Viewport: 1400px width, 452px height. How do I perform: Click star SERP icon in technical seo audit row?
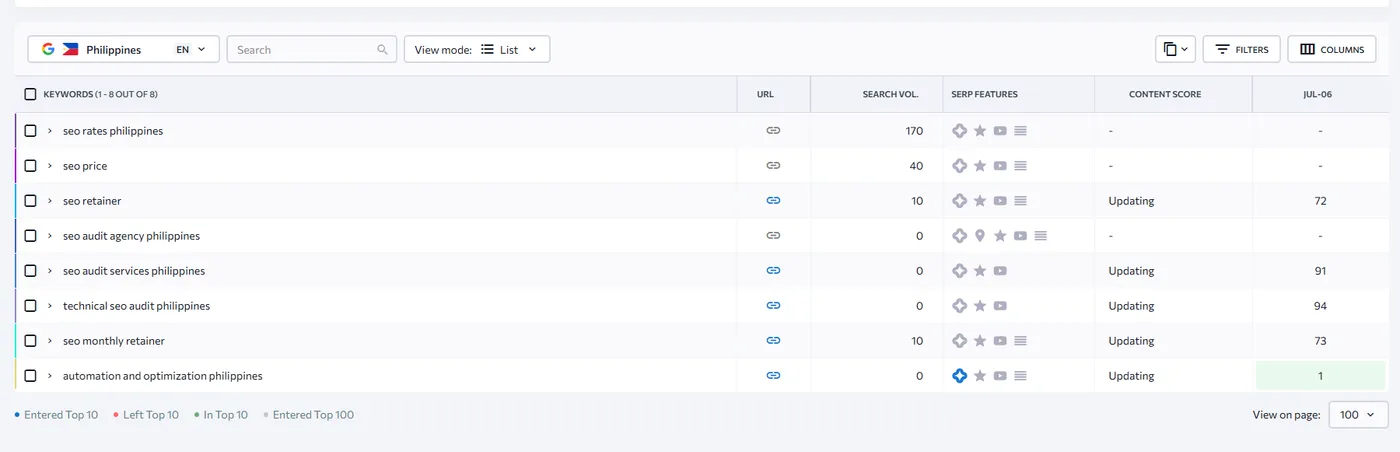coord(980,306)
